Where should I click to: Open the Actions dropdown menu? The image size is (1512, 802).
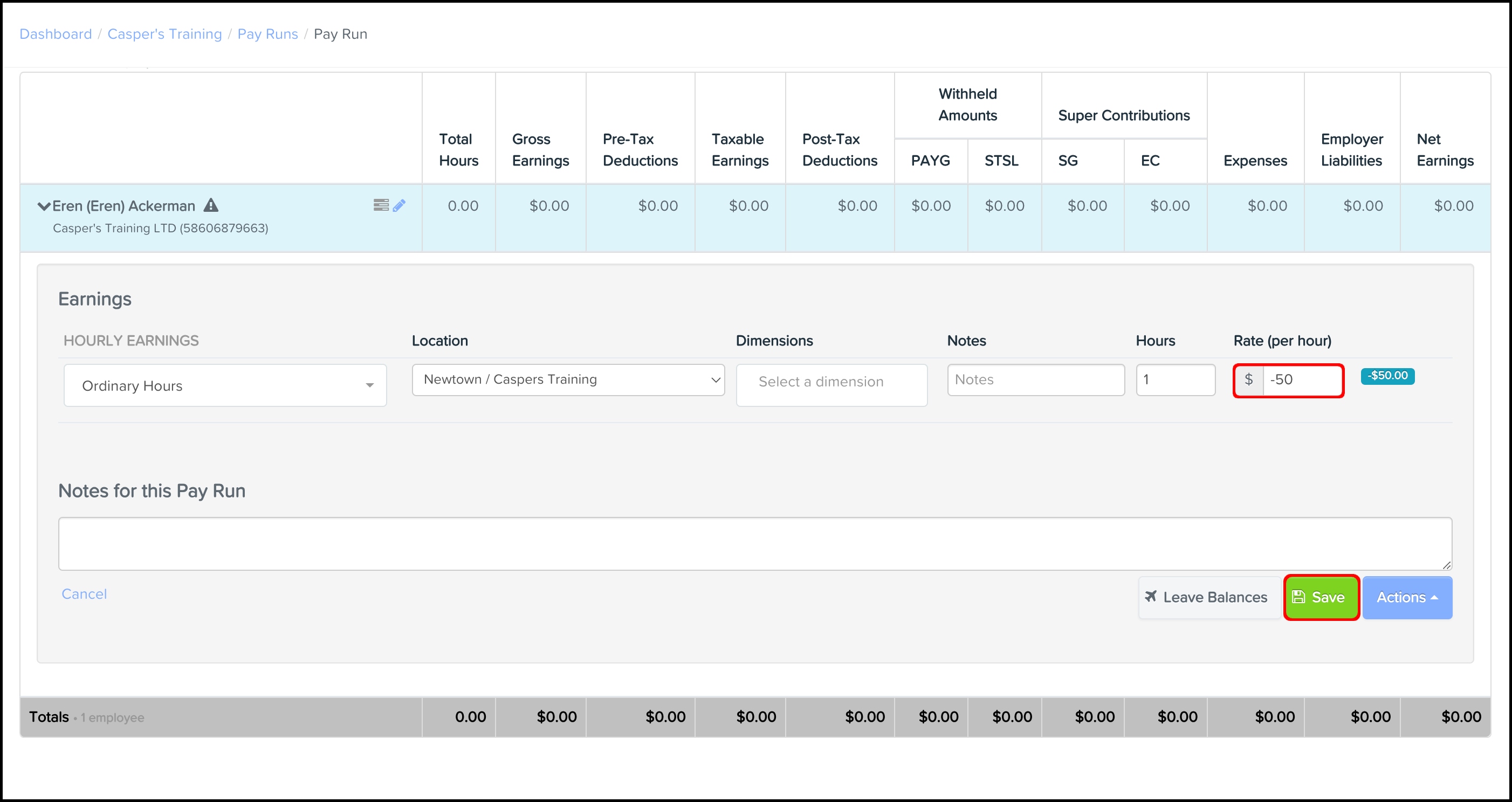tap(1407, 597)
